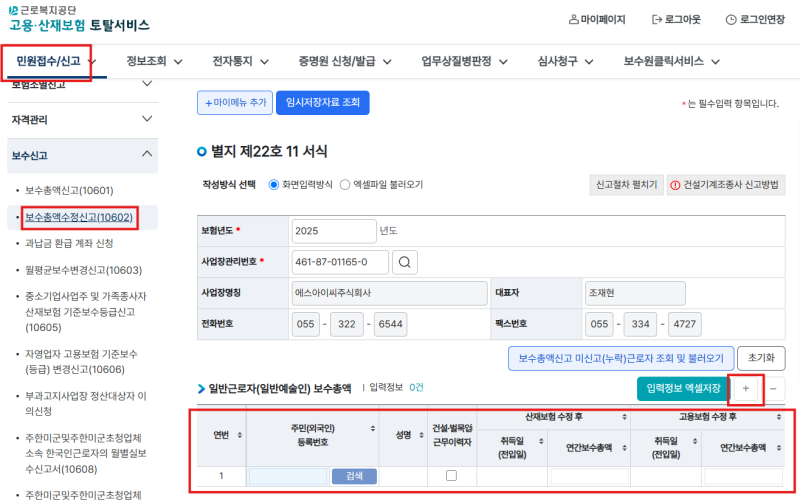Click 사업장명칭 field 에스아이씨주식회사

coord(389,293)
